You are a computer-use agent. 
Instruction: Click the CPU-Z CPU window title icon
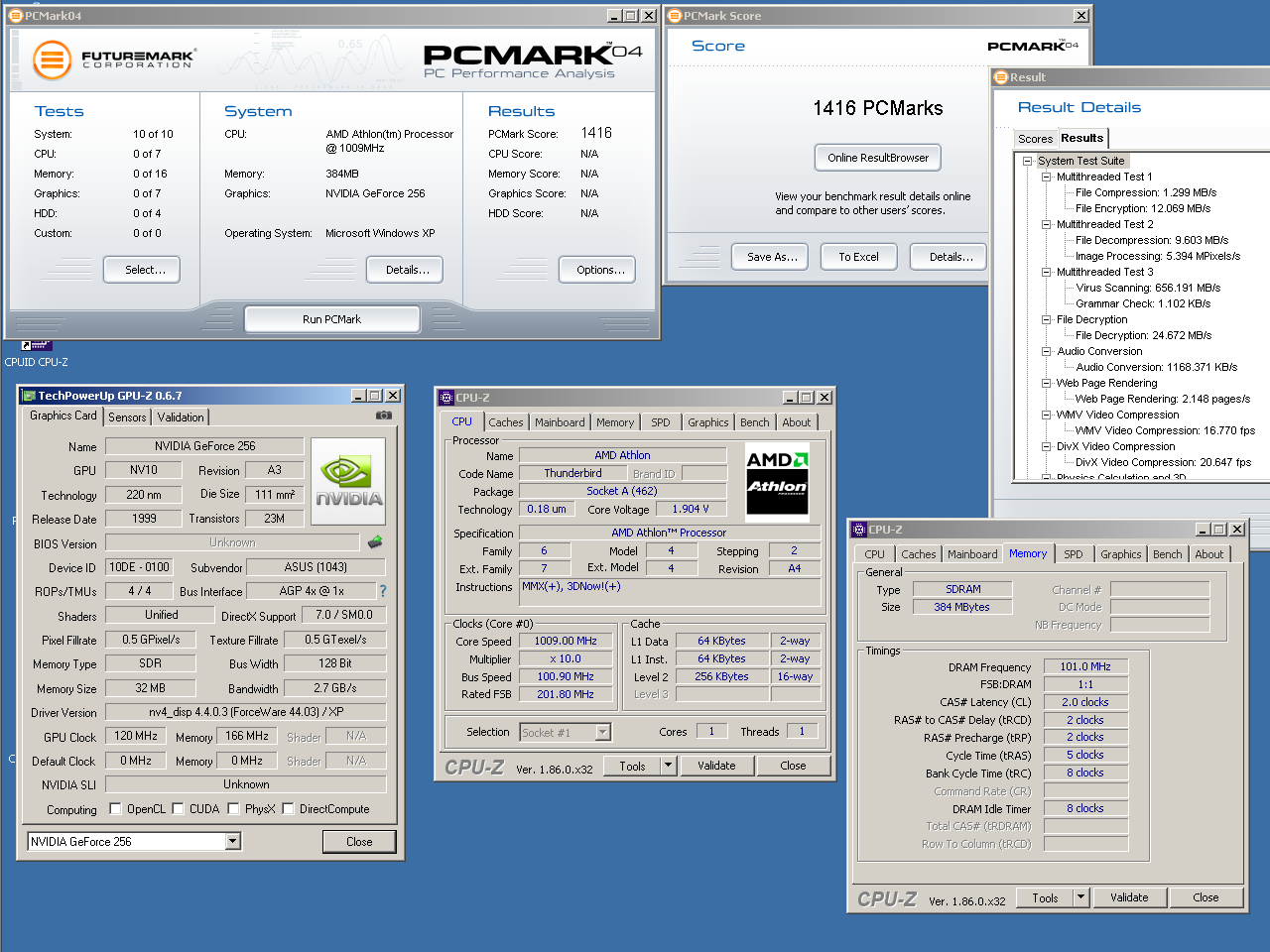[446, 398]
